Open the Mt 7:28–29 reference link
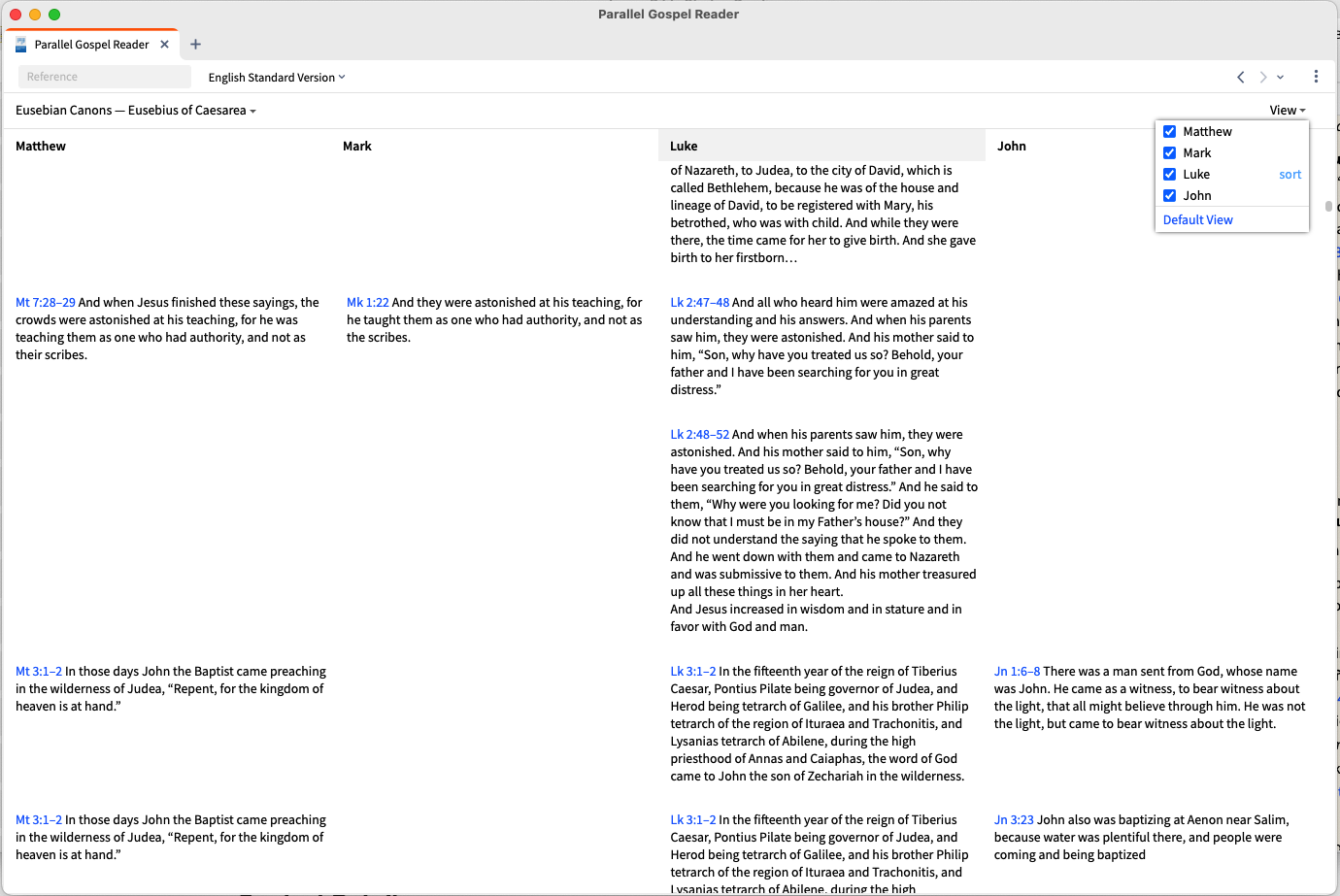The image size is (1340, 896). click(46, 303)
